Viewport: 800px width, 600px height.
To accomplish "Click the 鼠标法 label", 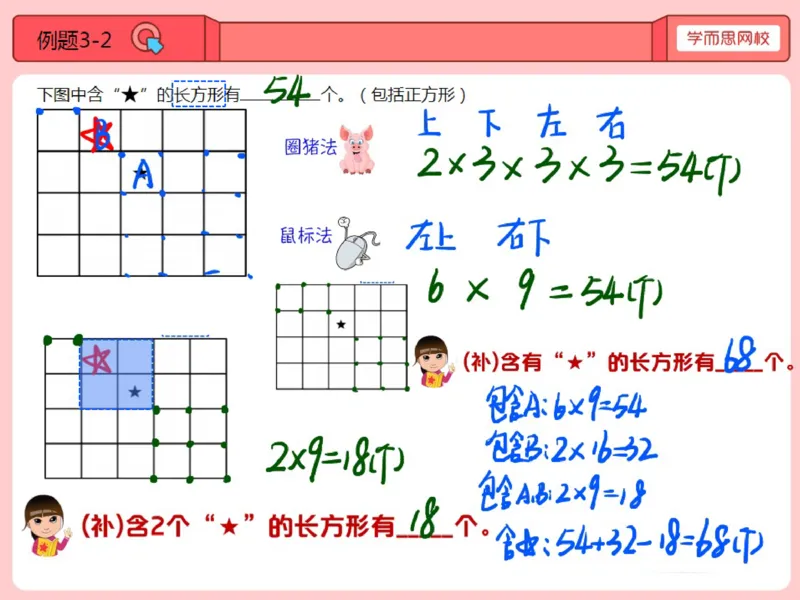I will pyautogui.click(x=306, y=235).
